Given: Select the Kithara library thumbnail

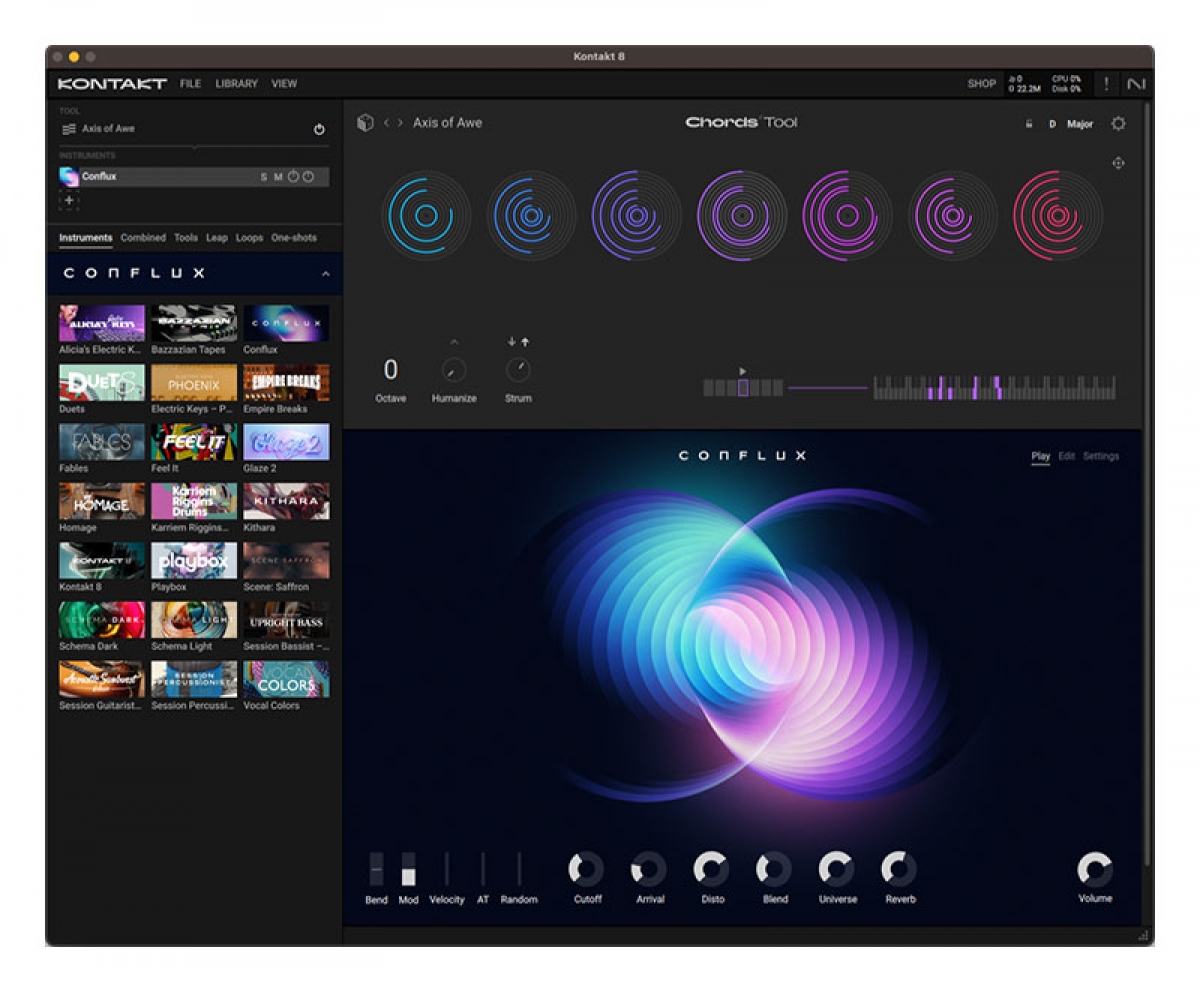Looking at the screenshot, I should pos(286,502).
